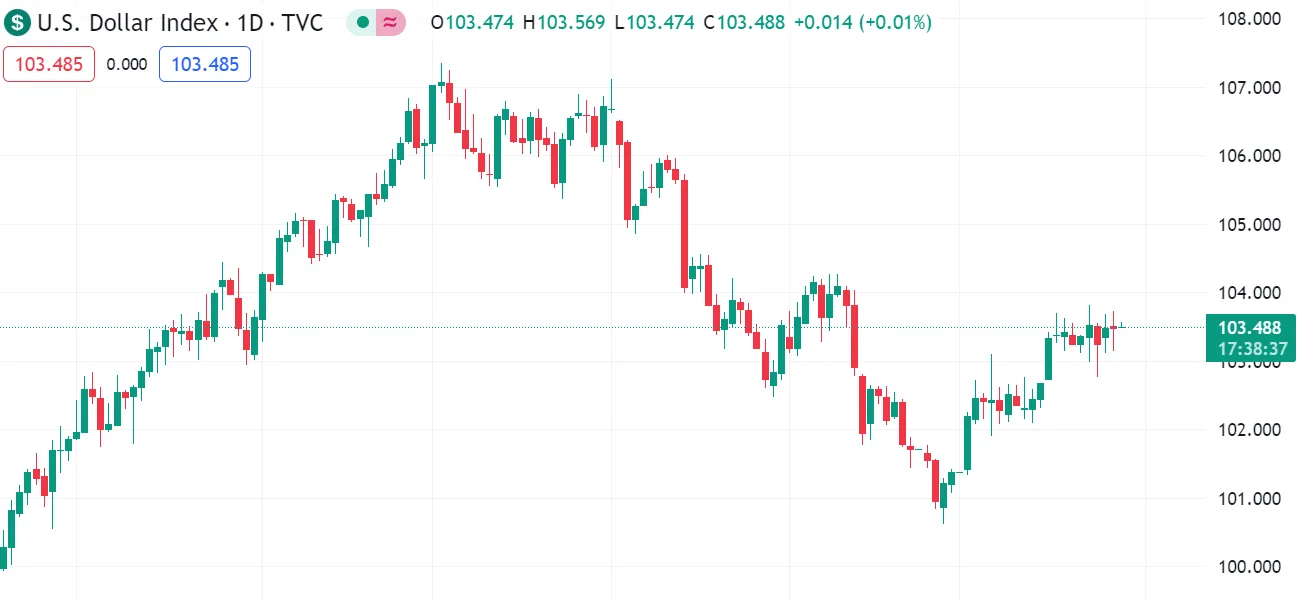
Task: Click the green real-time price label icon
Action: (361, 21)
